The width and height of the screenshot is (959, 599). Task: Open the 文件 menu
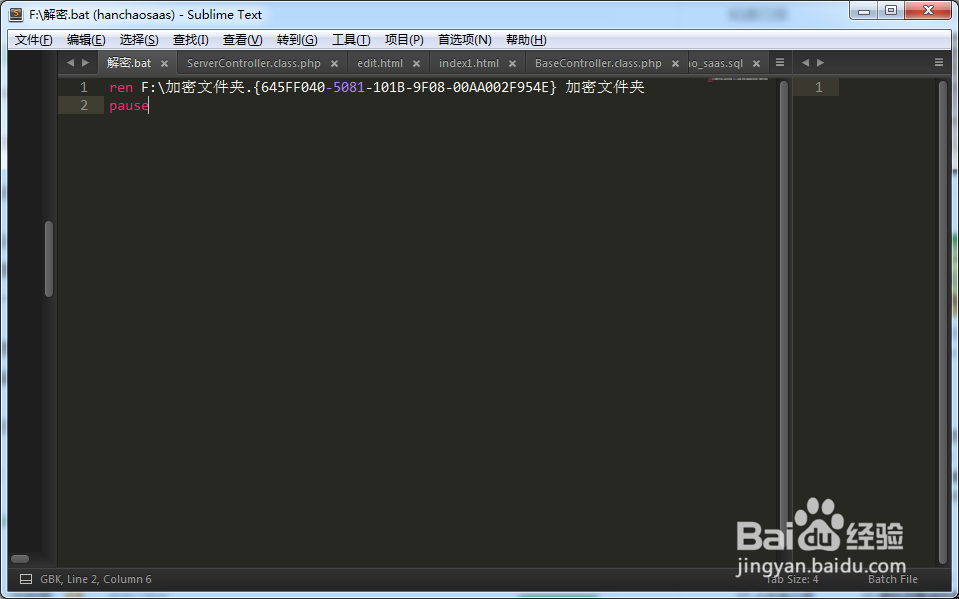click(x=32, y=39)
